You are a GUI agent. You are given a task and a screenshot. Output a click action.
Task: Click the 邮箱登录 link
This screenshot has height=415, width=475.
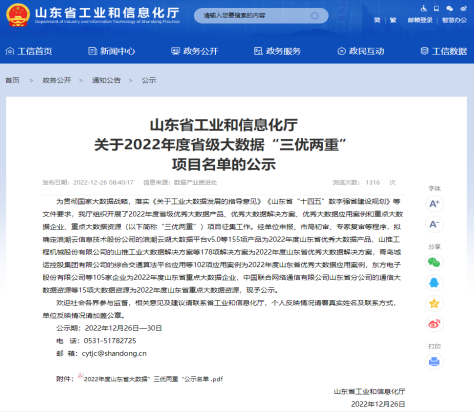(x=420, y=20)
